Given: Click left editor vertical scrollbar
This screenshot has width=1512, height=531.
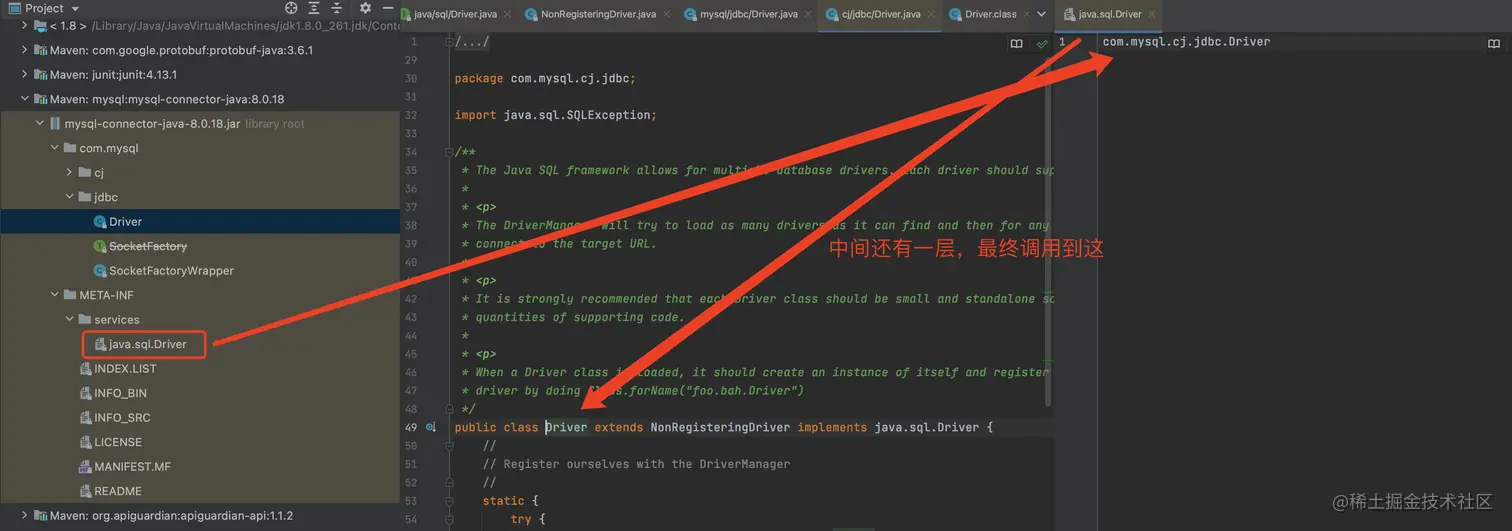Looking at the screenshot, I should point(1049,230).
